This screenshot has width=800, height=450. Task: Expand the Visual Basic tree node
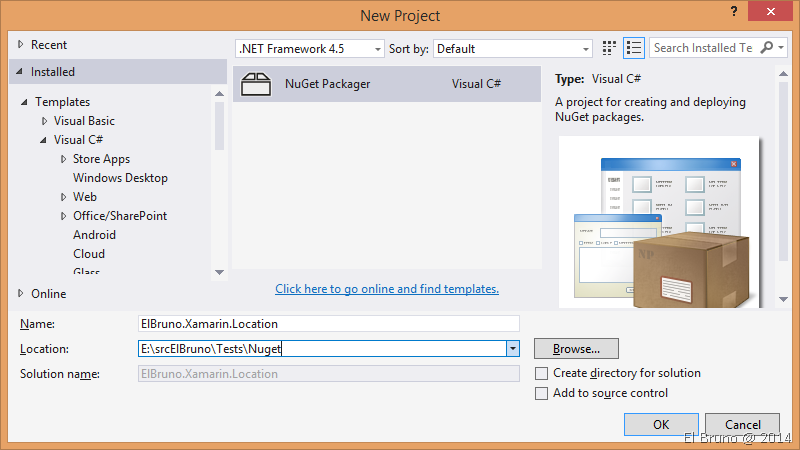pyautogui.click(x=44, y=121)
